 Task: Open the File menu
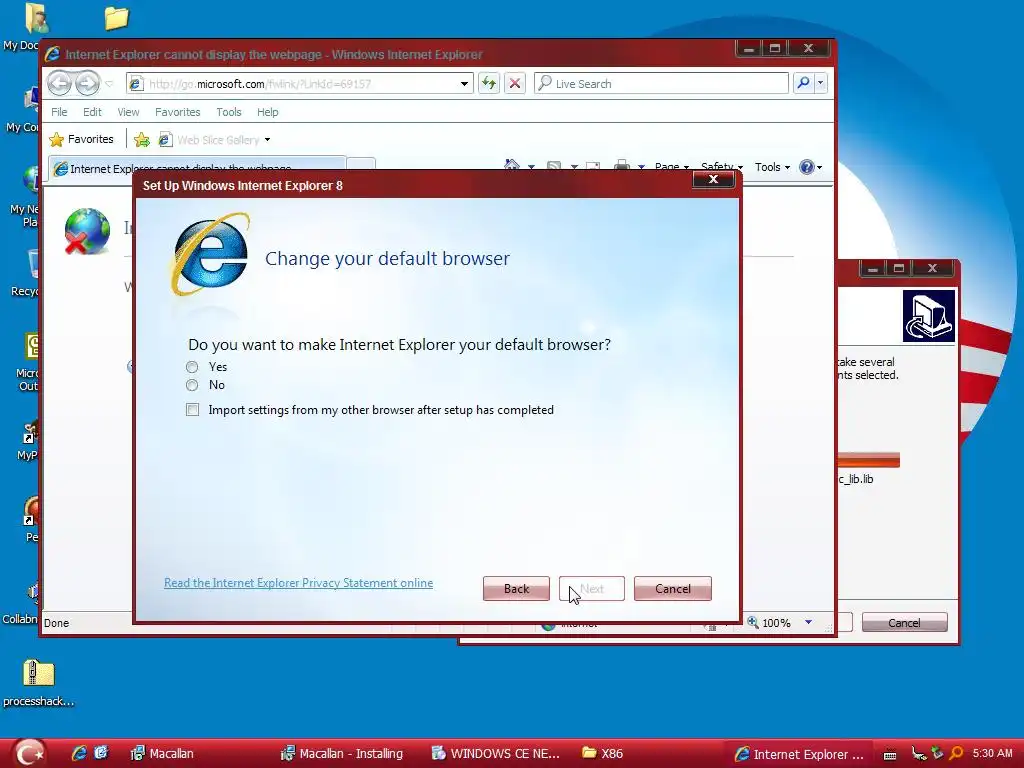59,112
